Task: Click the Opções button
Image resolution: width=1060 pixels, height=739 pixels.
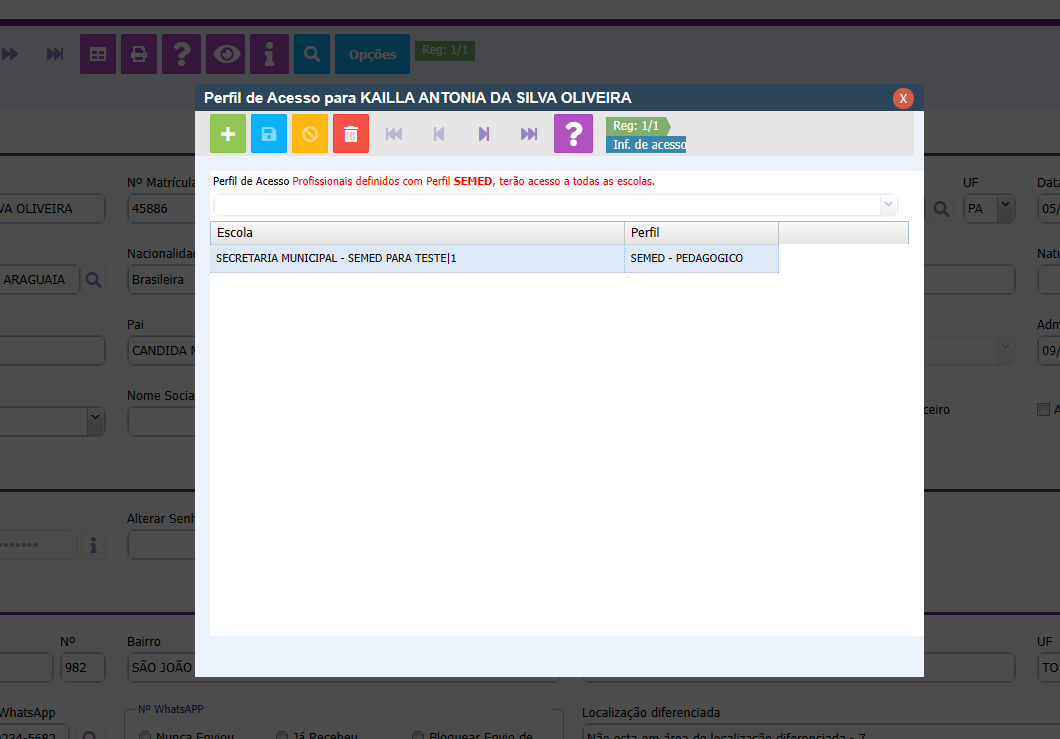Action: [x=372, y=54]
